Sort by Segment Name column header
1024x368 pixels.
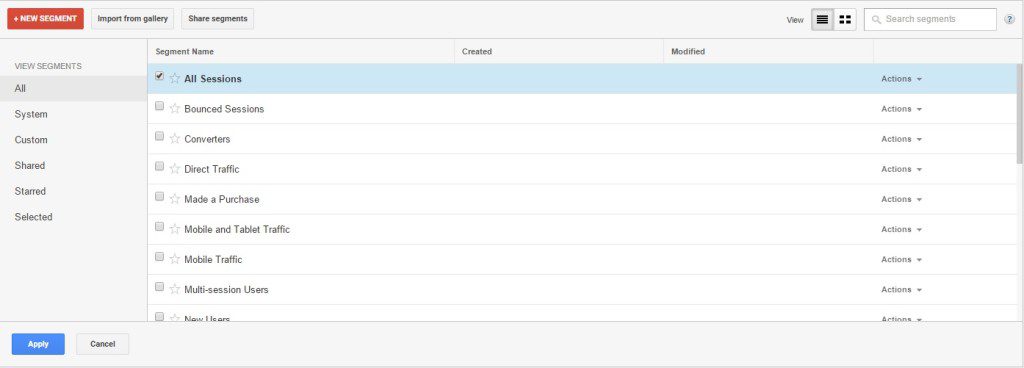point(301,52)
